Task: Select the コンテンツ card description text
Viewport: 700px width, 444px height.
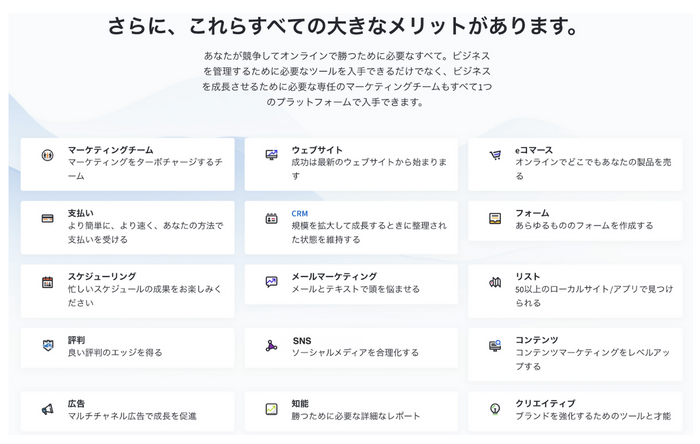Action: pyautogui.click(x=592, y=360)
